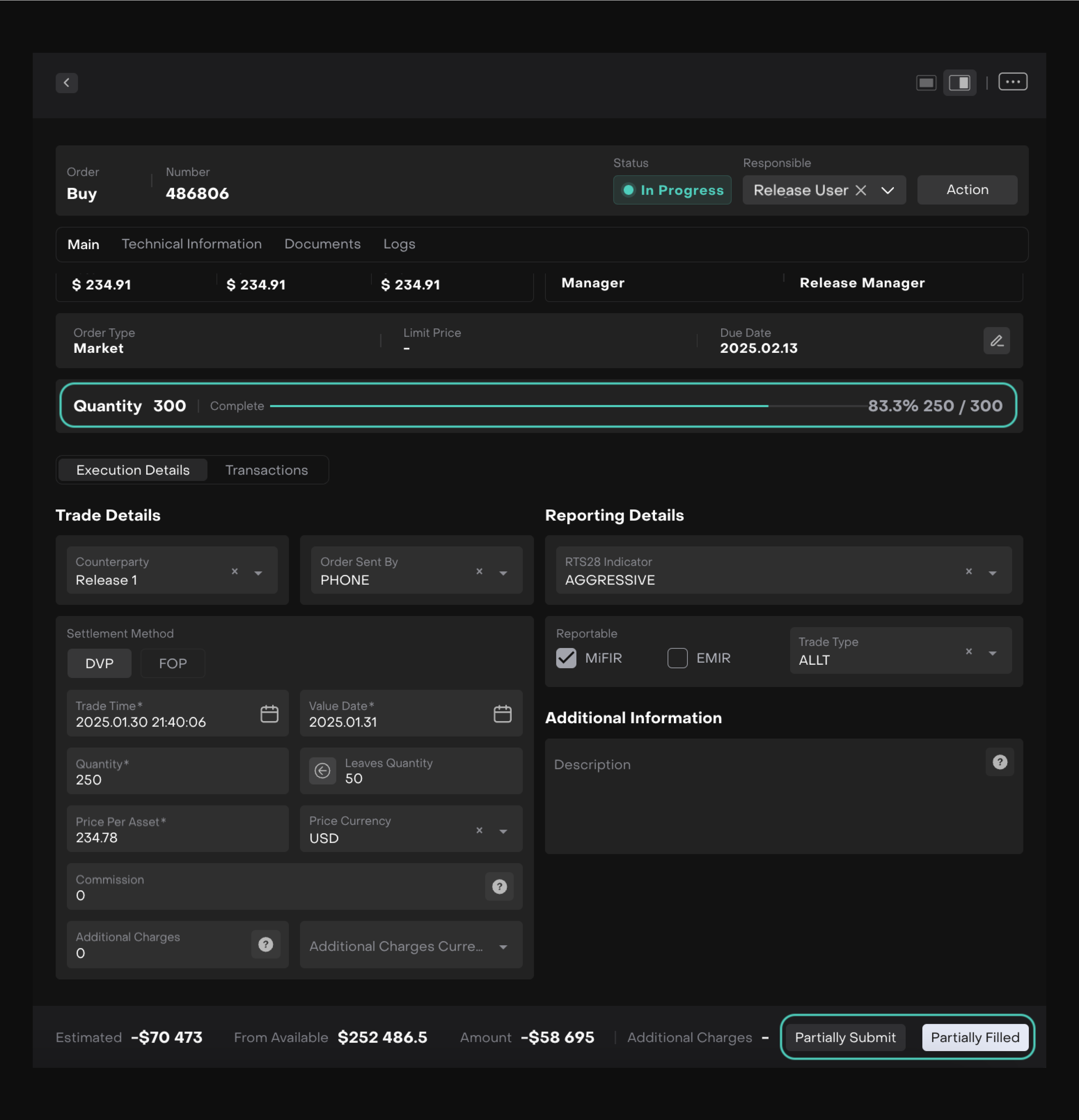Screen dimensions: 1079x1120
Task: Click the Commission help question mark
Action: [x=499, y=886]
